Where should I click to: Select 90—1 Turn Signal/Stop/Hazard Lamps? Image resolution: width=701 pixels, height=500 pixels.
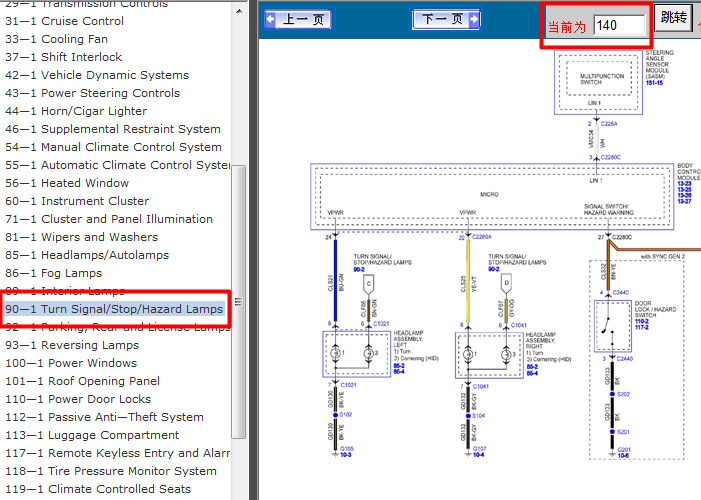pyautogui.click(x=114, y=309)
